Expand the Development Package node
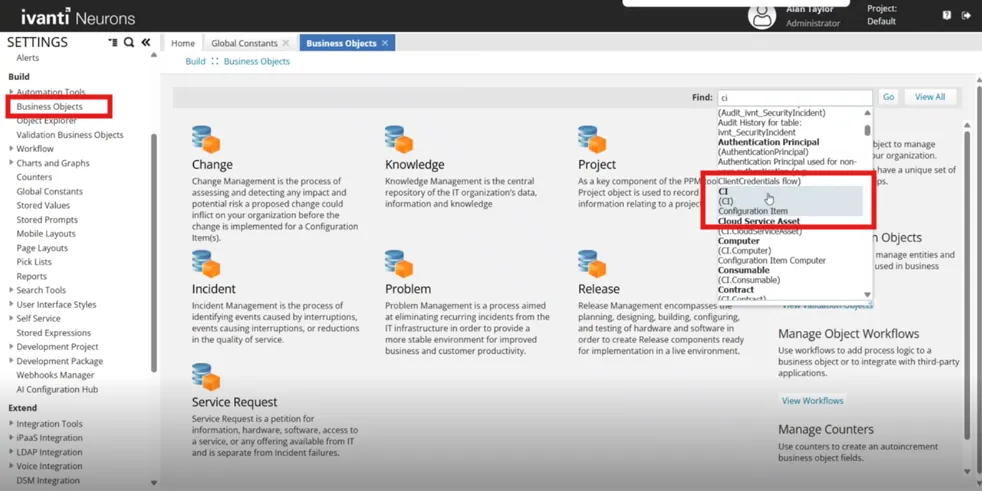Viewport: 982px width, 491px height. point(11,361)
